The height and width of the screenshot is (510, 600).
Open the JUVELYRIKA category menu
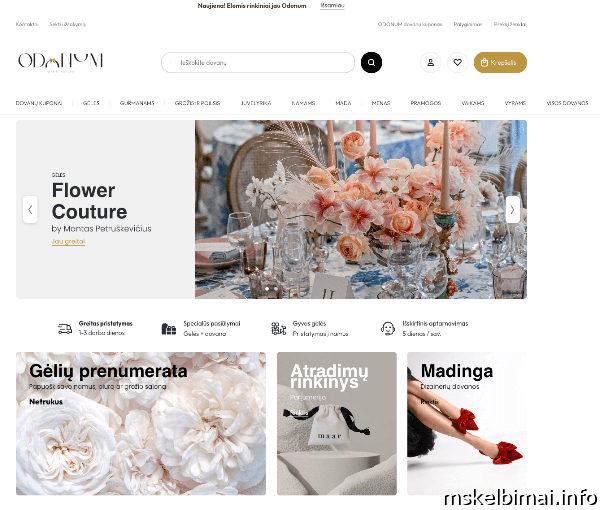click(256, 103)
